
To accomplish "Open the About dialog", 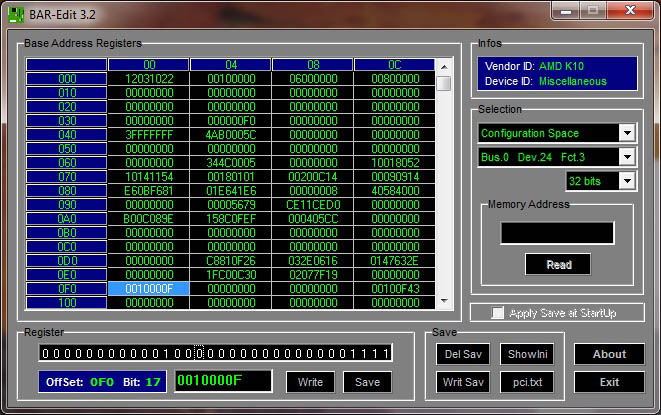I will pyautogui.click(x=609, y=354).
